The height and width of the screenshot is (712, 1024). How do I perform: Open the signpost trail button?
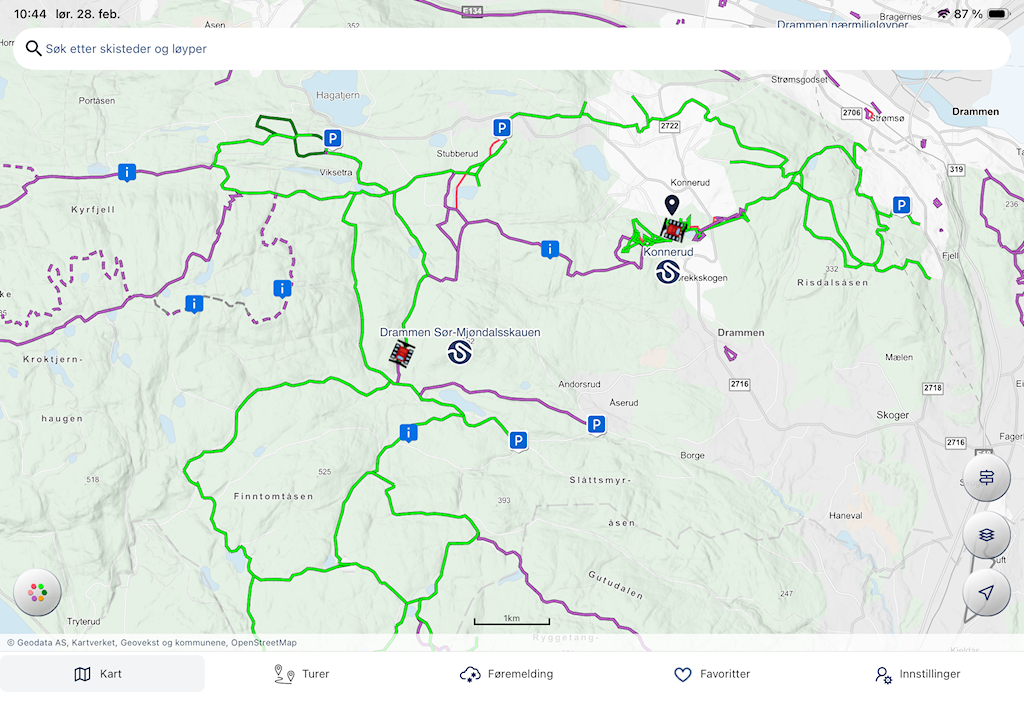(x=986, y=478)
